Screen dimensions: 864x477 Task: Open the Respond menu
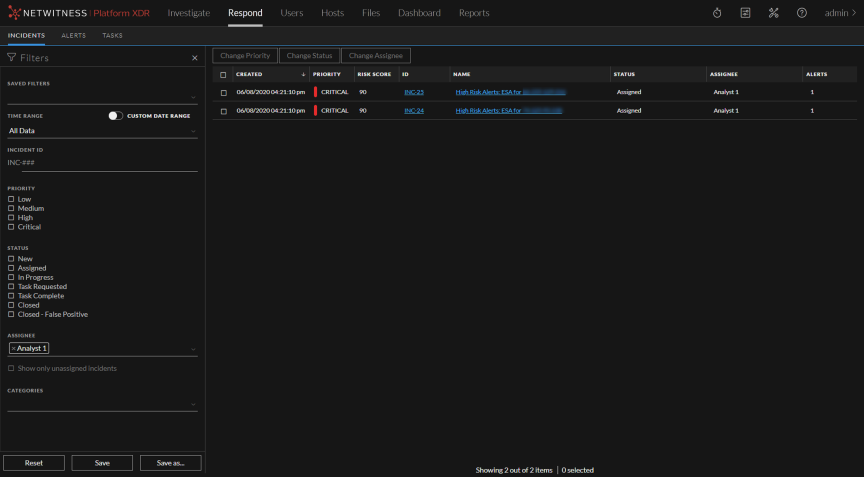coord(245,13)
